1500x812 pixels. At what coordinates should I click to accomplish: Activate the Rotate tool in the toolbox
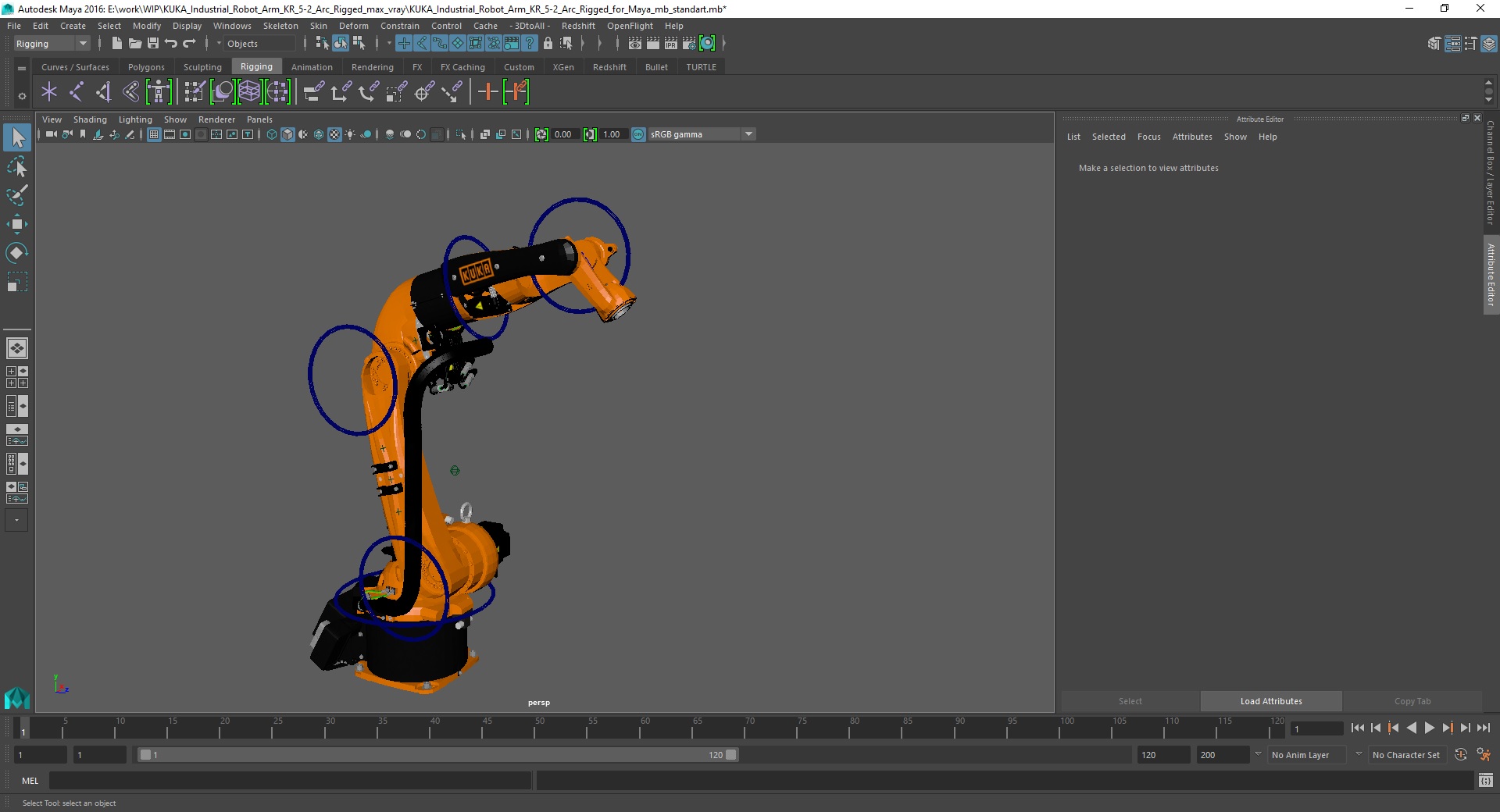(17, 252)
